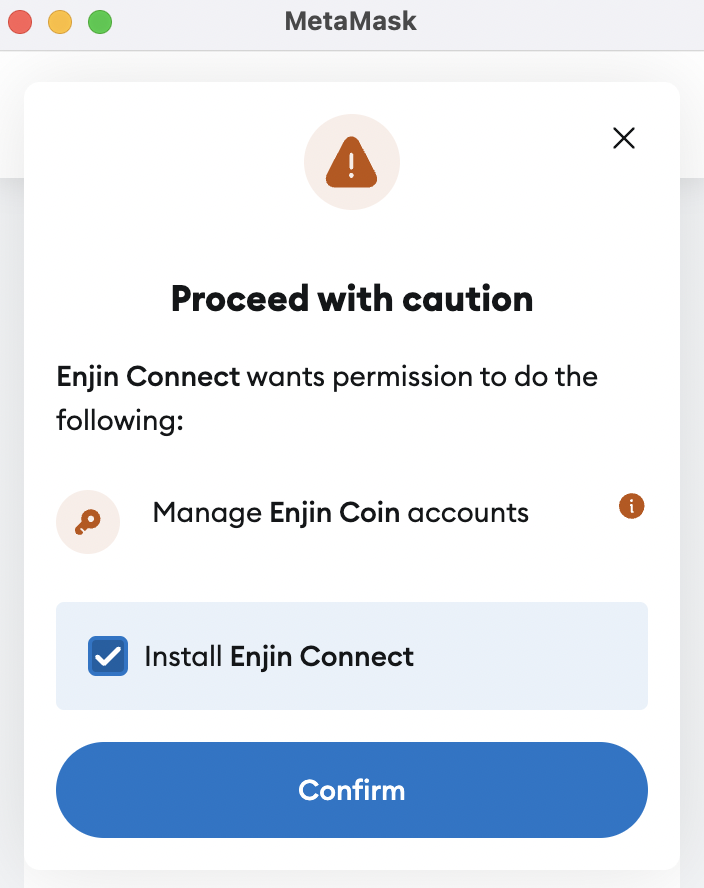The width and height of the screenshot is (704, 888).
Task: Click the Proceed with caution heading
Action: (x=352, y=298)
